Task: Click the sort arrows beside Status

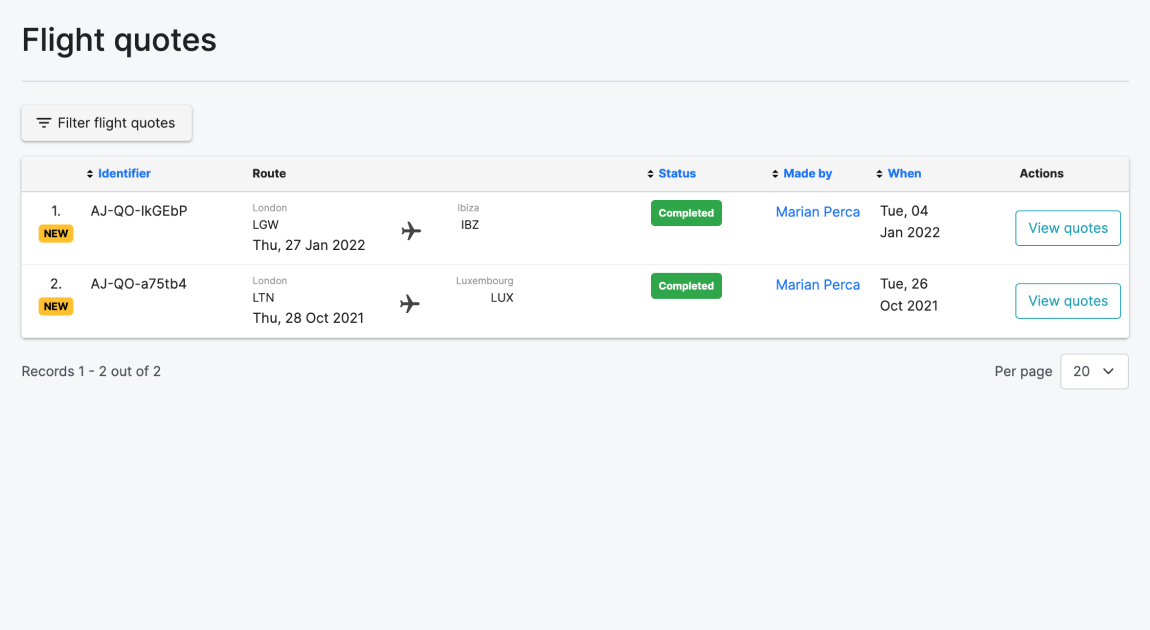Action: [651, 174]
